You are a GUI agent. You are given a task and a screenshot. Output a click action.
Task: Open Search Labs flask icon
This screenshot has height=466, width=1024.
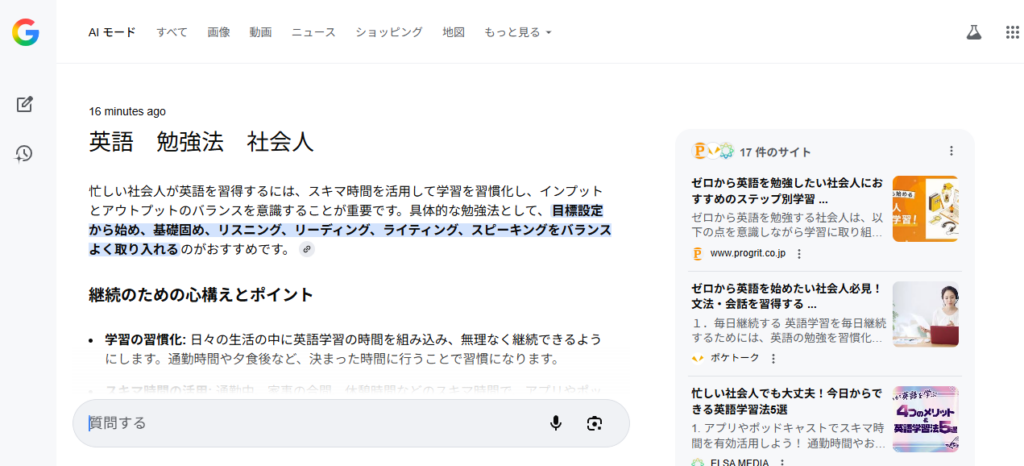(x=973, y=32)
